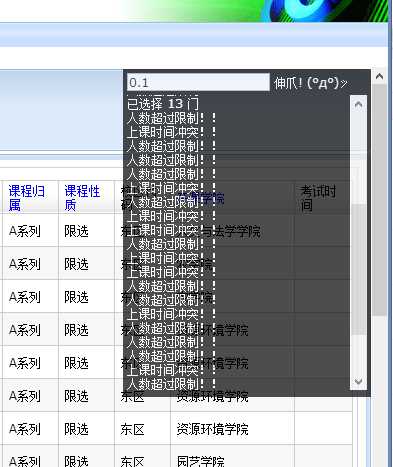
Task: Sort by the 课程归属 column header
Action: pyautogui.click(x=27, y=198)
